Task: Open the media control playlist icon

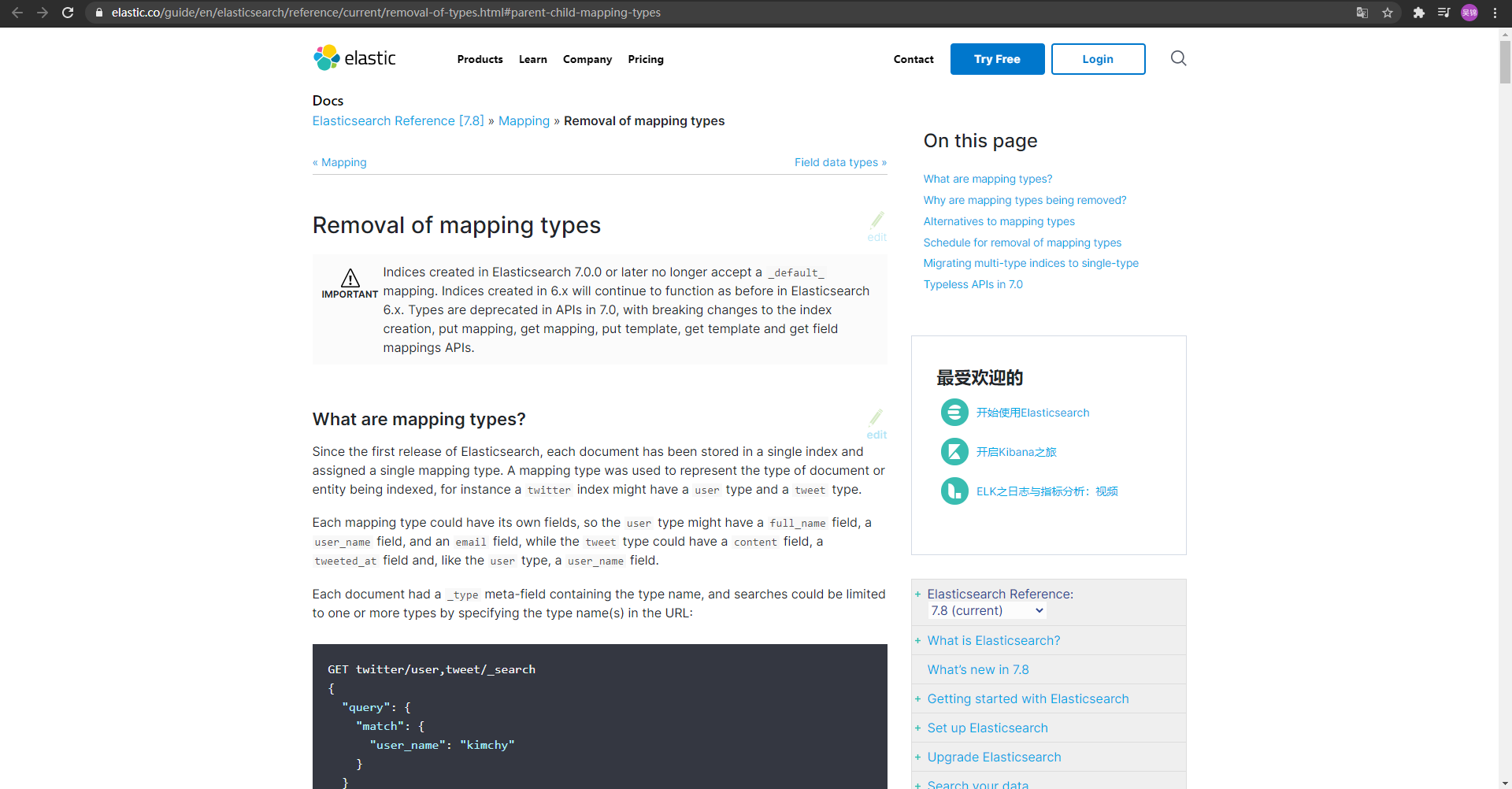Action: click(1443, 13)
